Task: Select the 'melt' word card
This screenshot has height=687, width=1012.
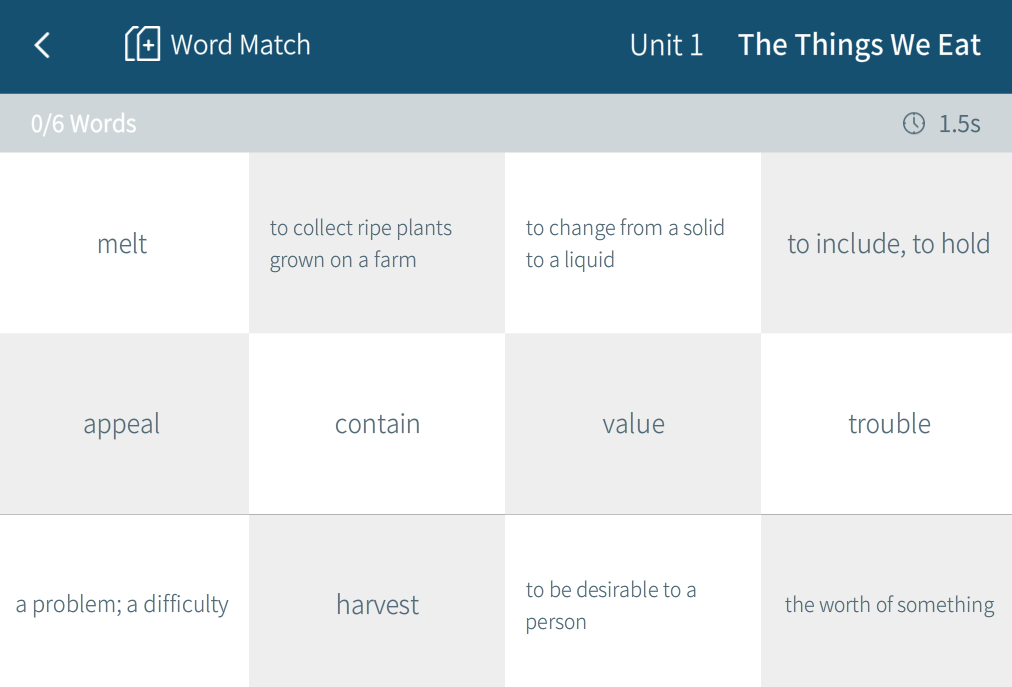Action: tap(123, 244)
